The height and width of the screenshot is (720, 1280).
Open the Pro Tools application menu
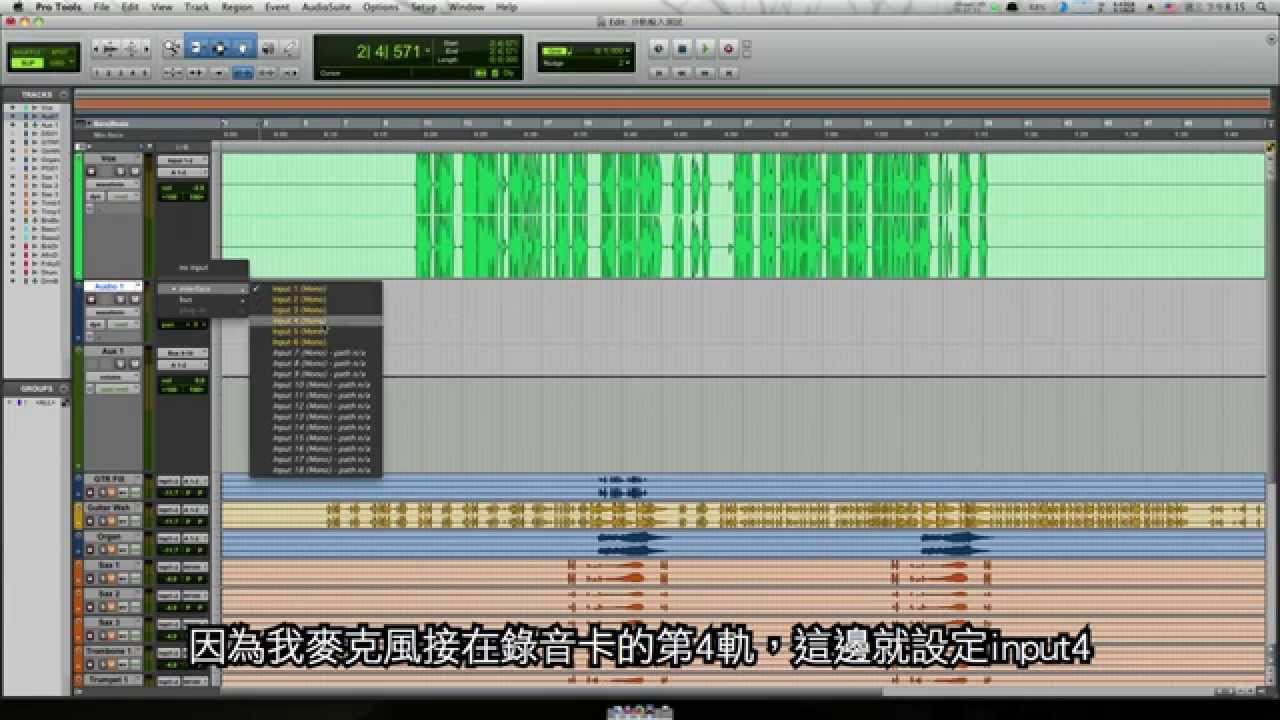[x=57, y=7]
